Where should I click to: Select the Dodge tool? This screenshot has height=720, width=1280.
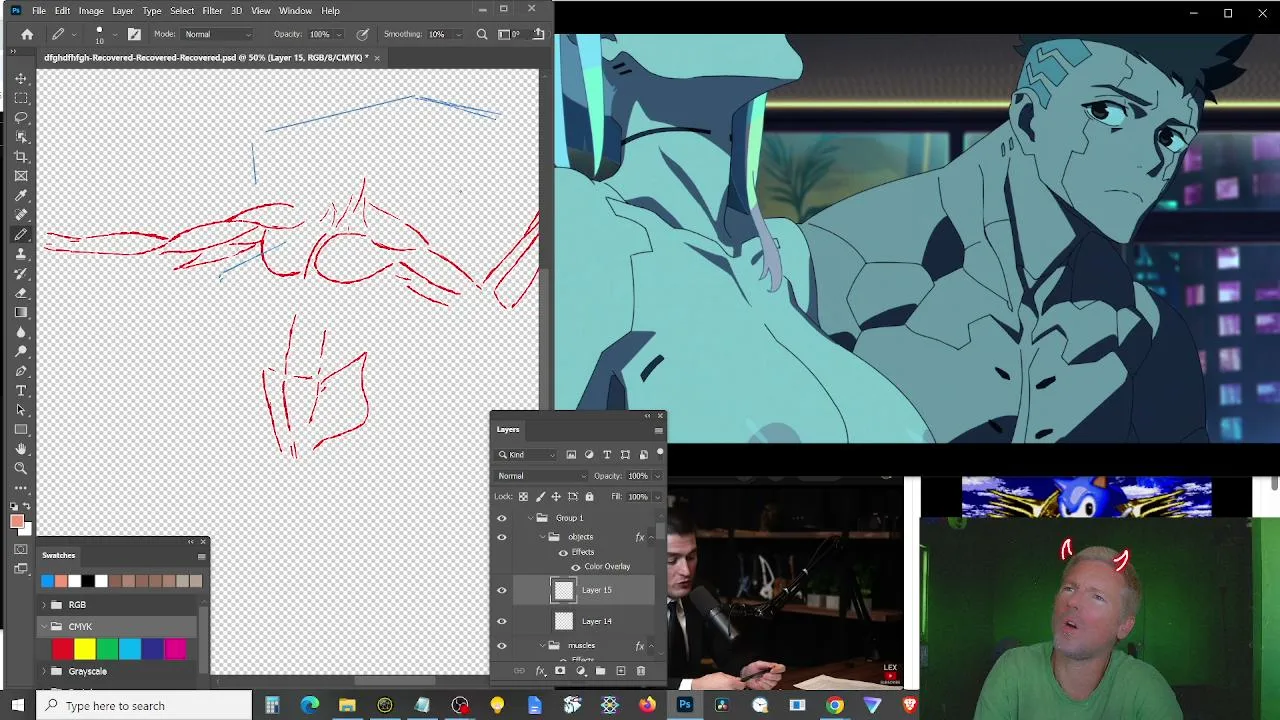[21, 351]
